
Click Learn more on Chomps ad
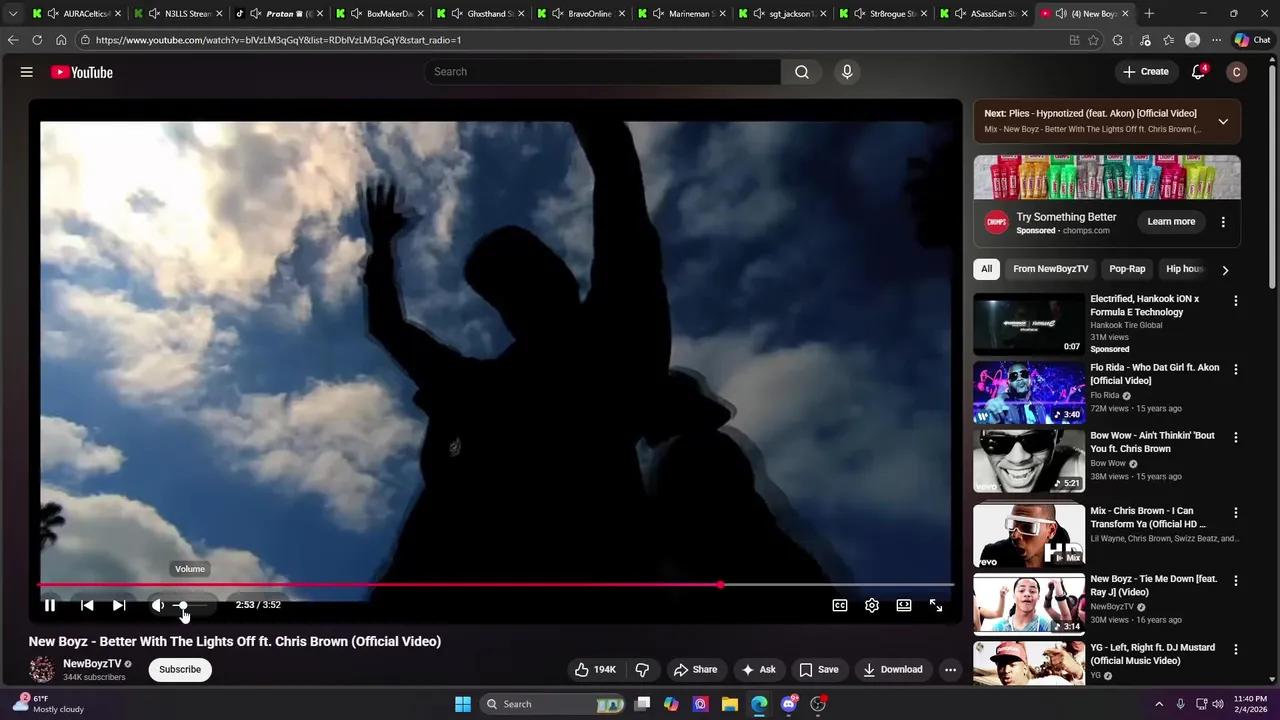tap(1171, 222)
